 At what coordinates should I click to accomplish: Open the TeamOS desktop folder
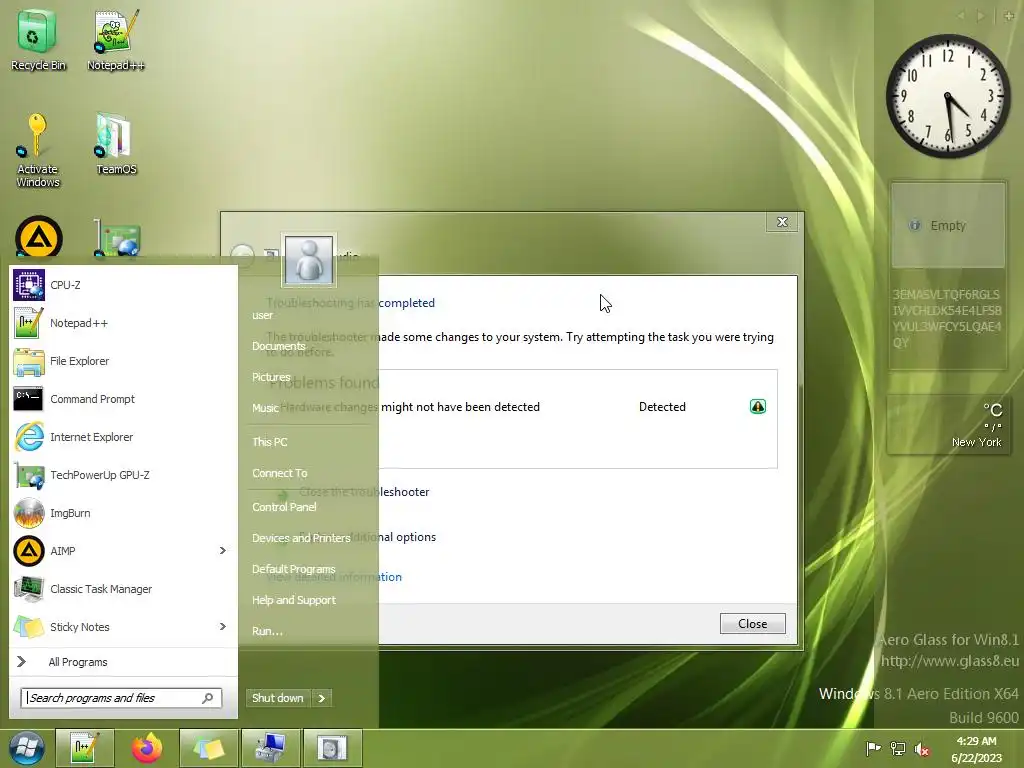pos(116,144)
